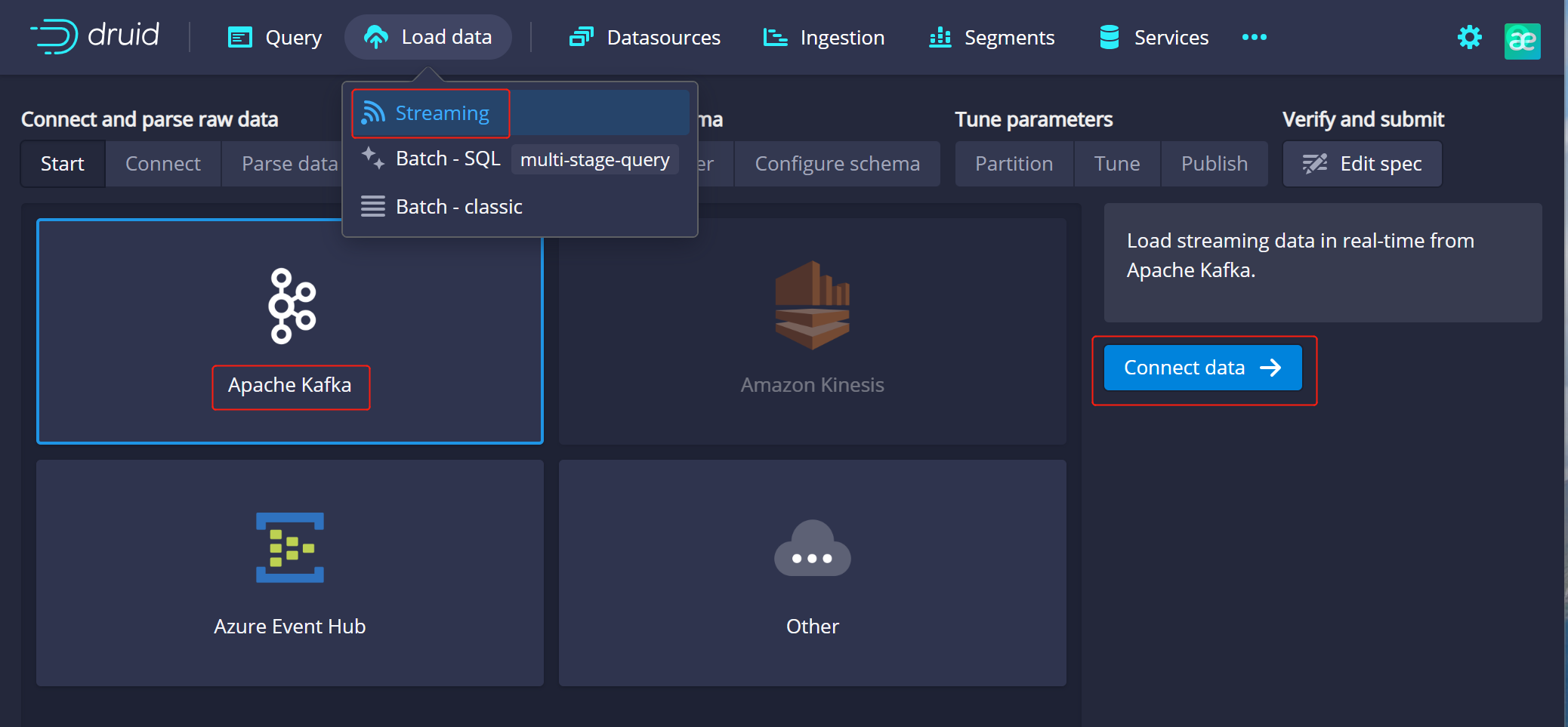Switch to the Configure schema tab
1568x727 pixels.
pos(837,164)
